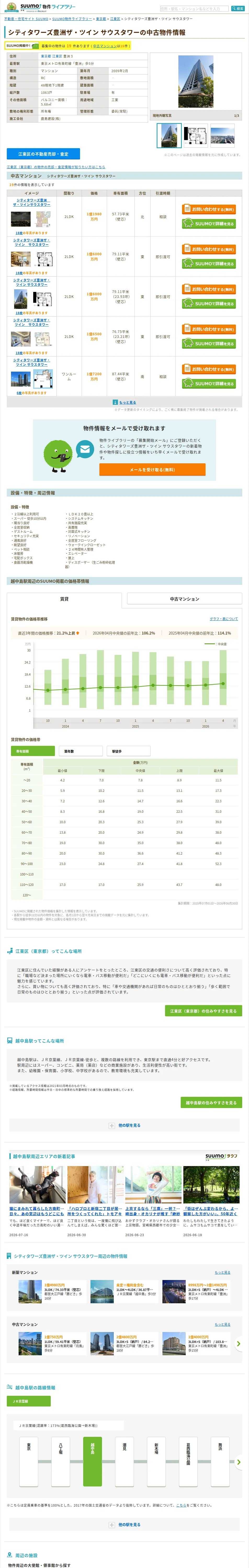This screenshot has width=249, height=1568.
Task: Click 江東区の不動産売却・査定 blue button
Action: [x=43, y=154]
